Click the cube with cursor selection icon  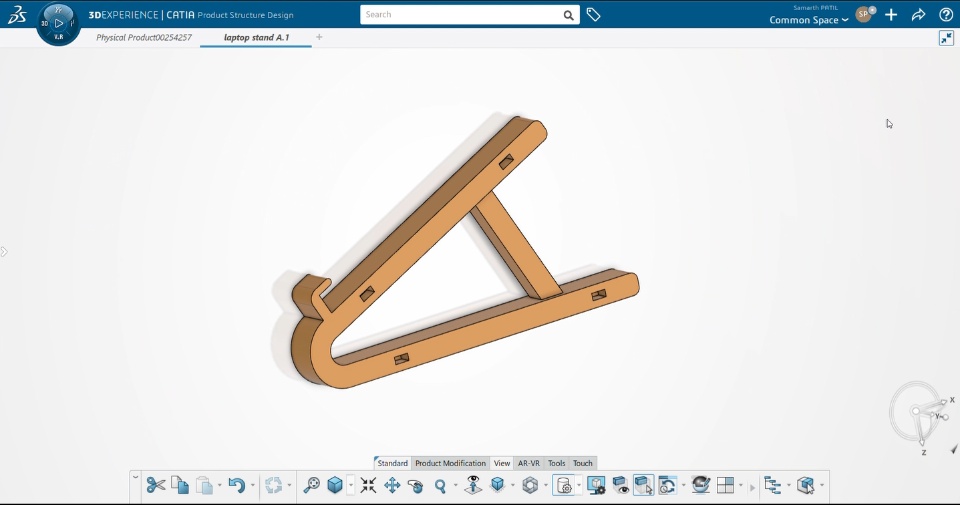tap(806, 485)
